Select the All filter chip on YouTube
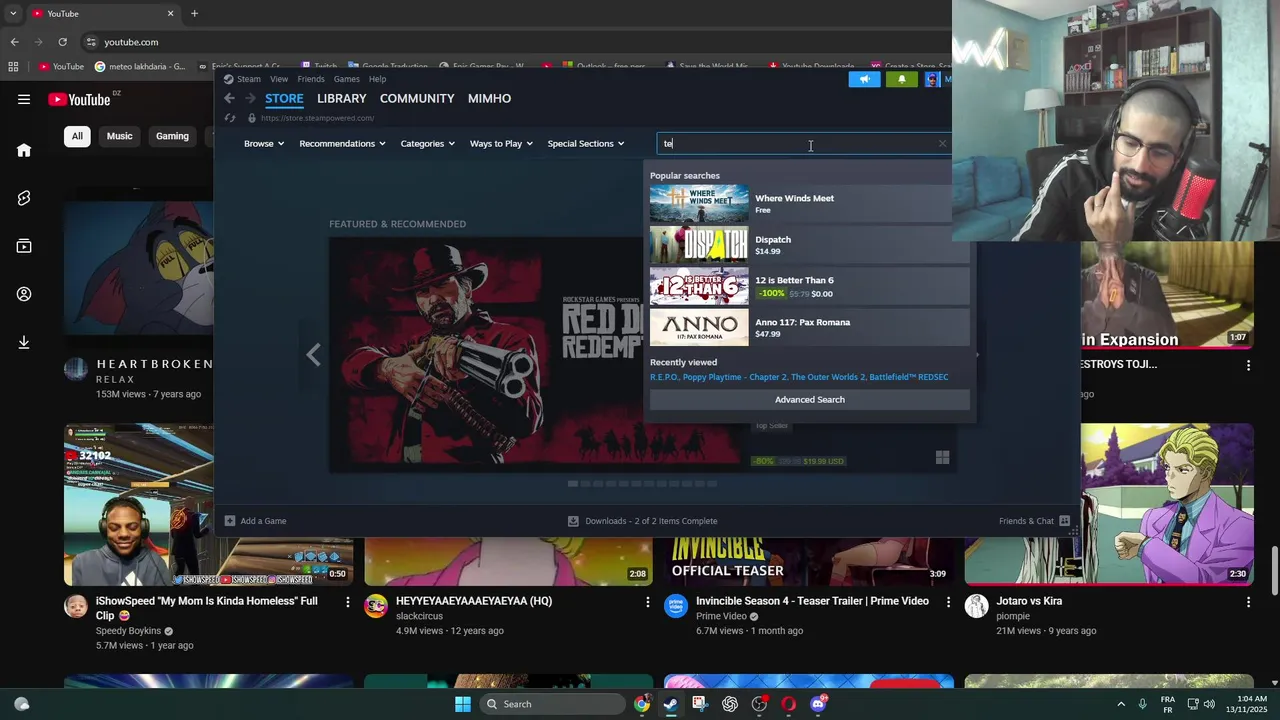The image size is (1280, 720). point(77,136)
